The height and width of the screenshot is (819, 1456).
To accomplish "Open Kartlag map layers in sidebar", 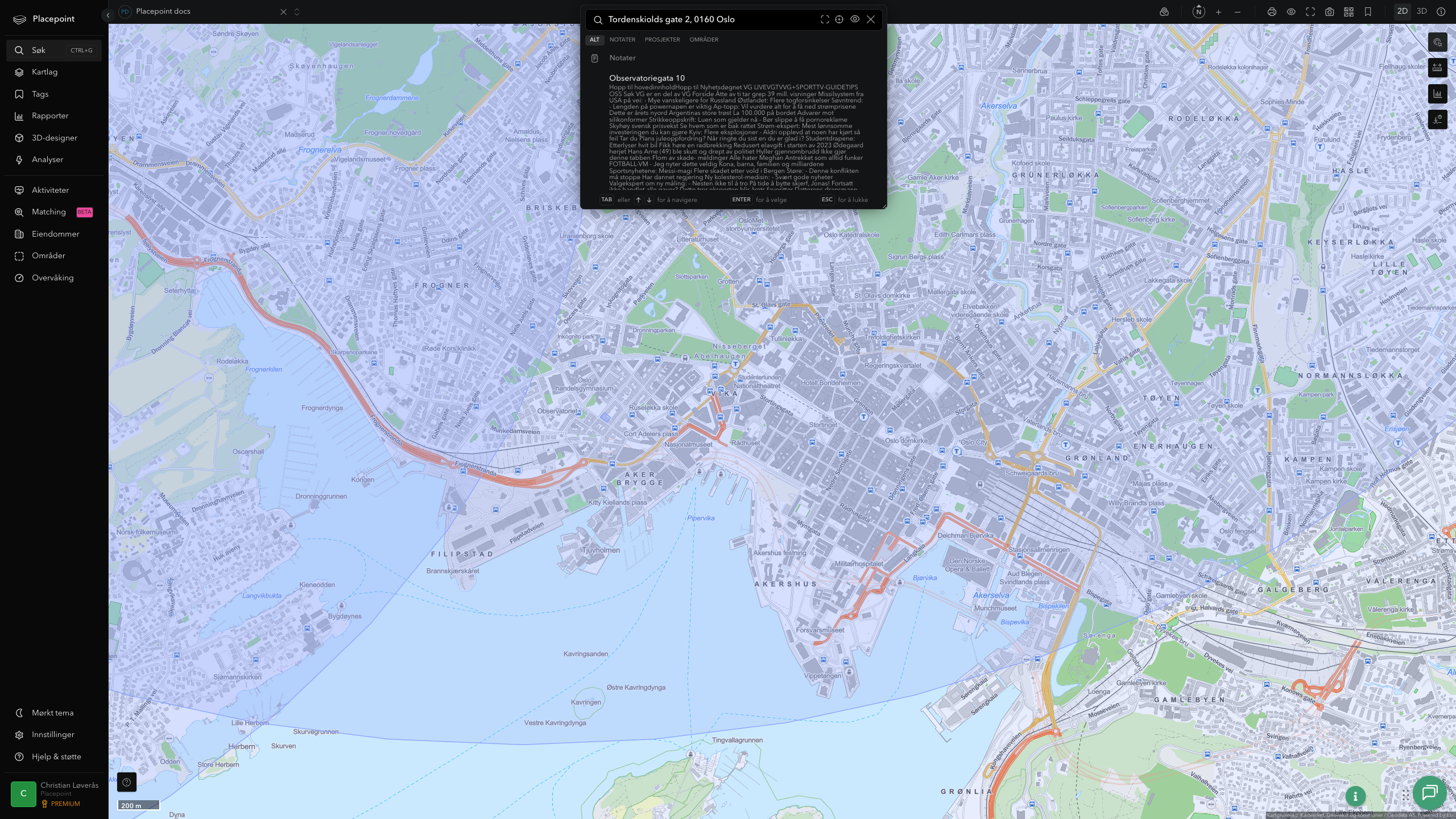I will point(53,72).
